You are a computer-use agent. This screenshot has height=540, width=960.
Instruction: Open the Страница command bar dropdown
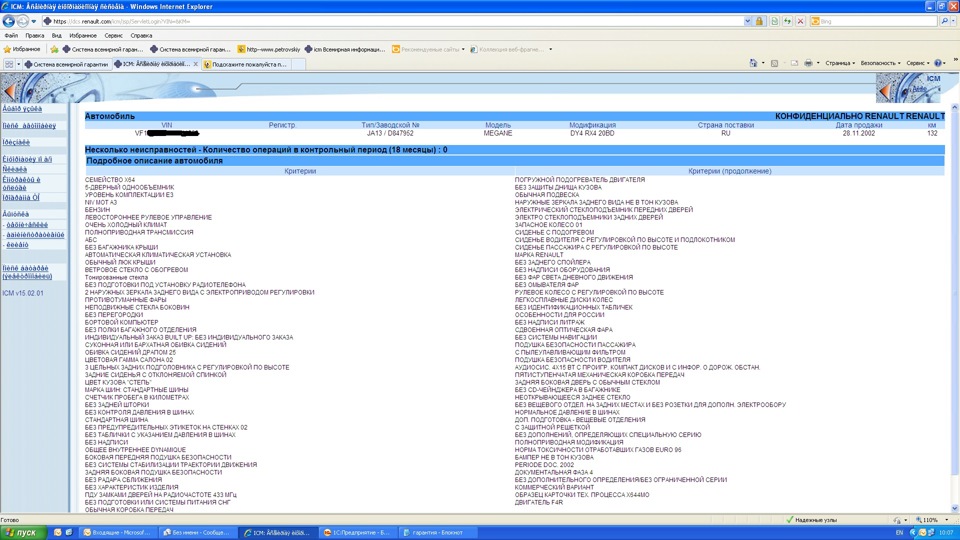pos(840,63)
